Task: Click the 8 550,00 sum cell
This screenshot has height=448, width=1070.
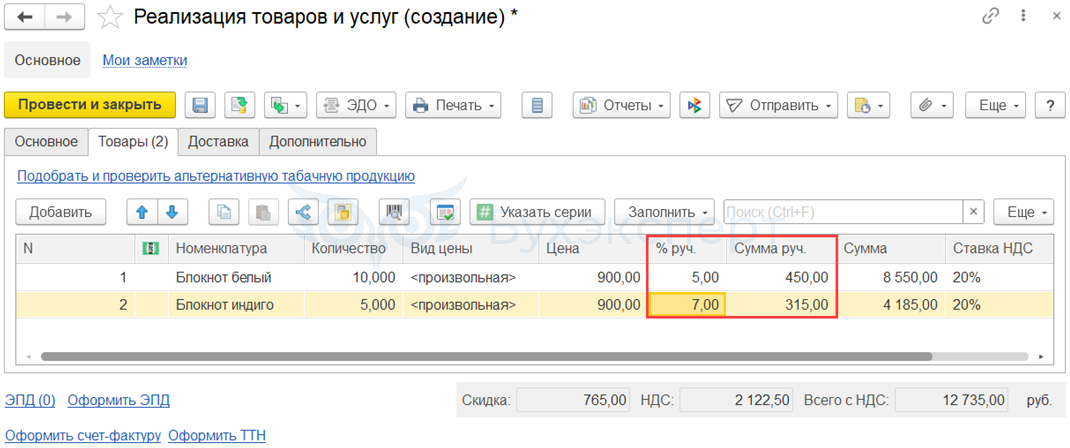Action: click(x=891, y=278)
